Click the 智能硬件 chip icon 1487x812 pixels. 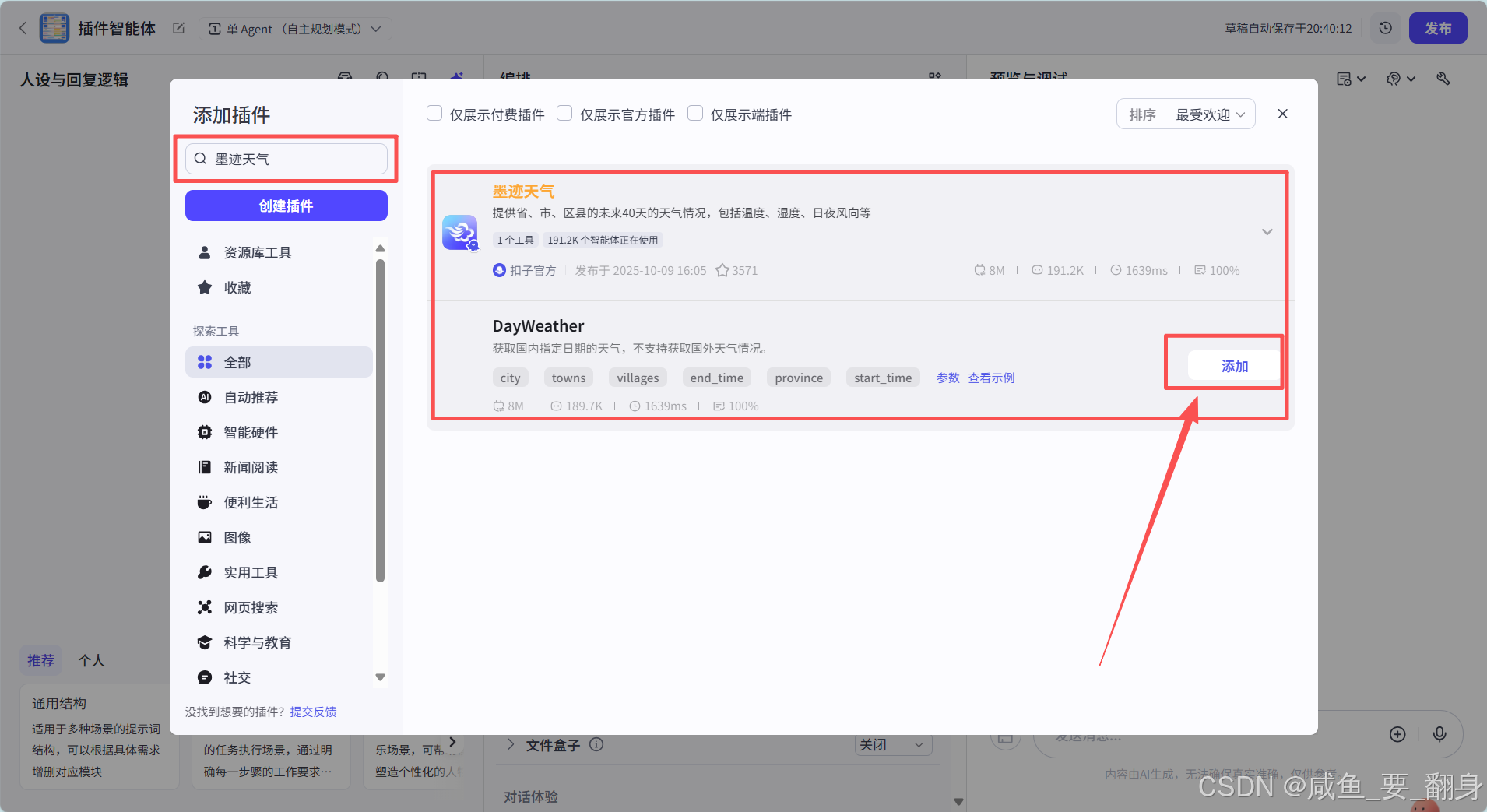(205, 432)
